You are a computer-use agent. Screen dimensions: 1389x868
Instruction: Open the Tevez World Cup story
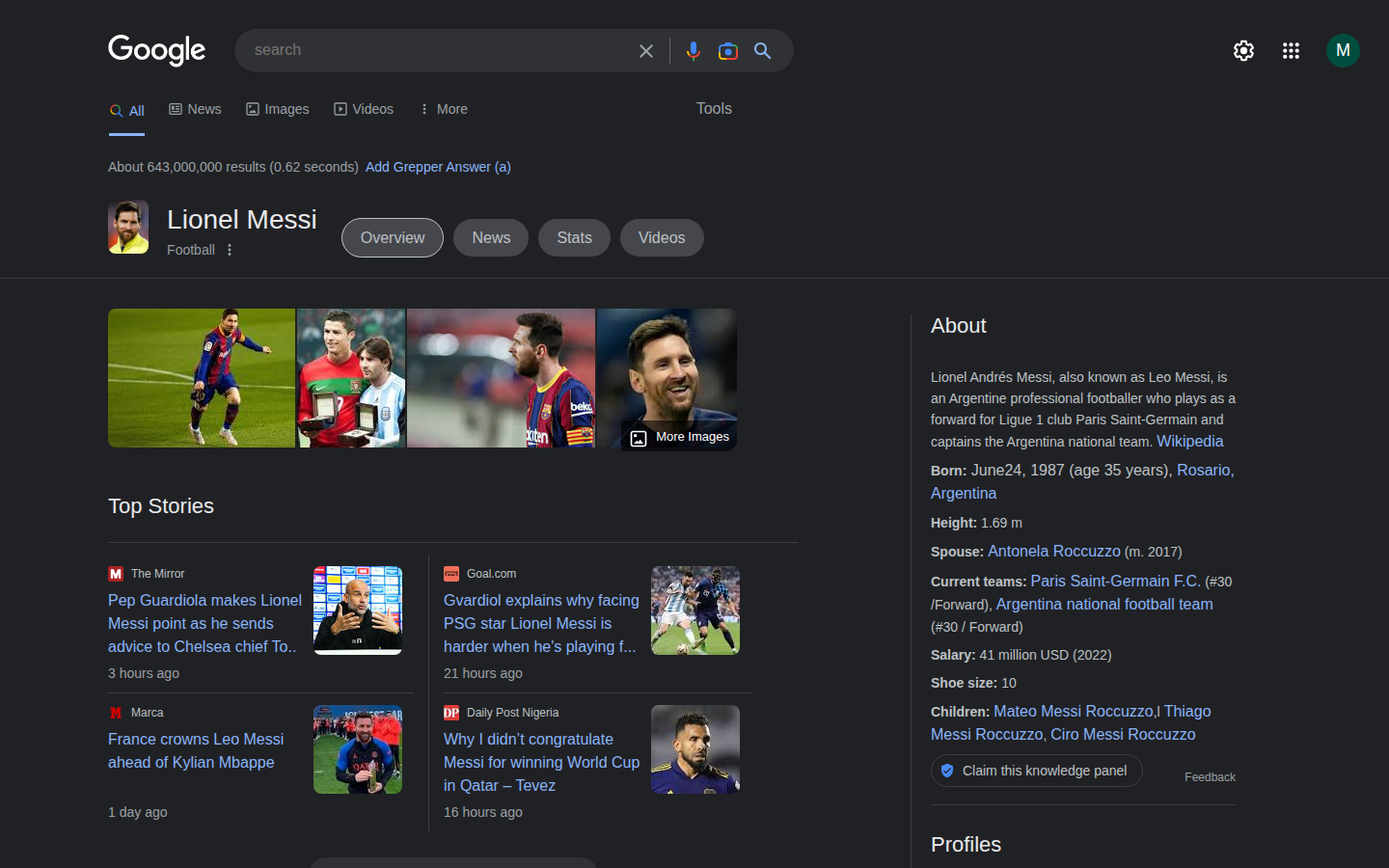coord(541,762)
